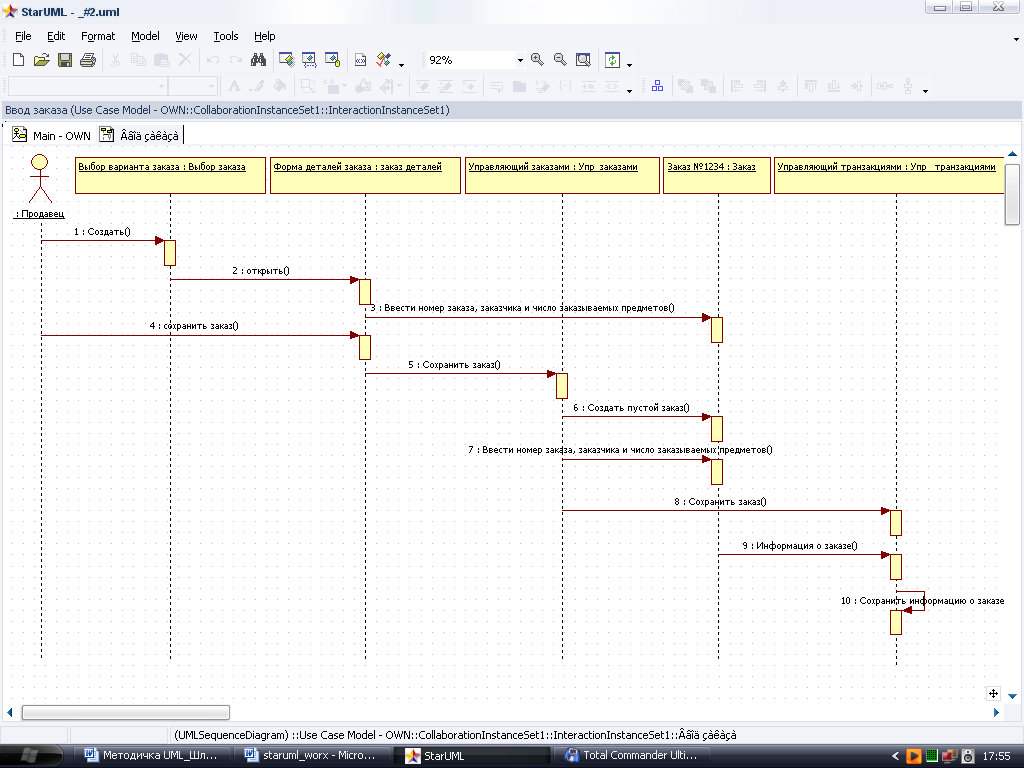Select 'Заказ №1234 : Заказ' object
The height and width of the screenshot is (768, 1024).
[716, 175]
